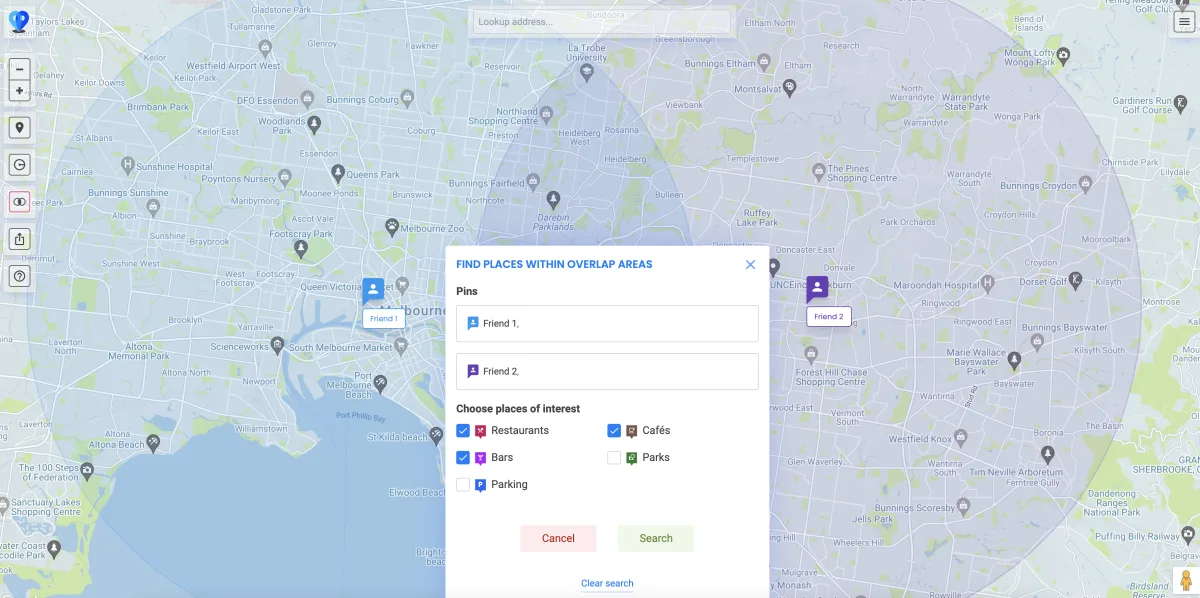
Task: Click the Bunnings Coburg map marker
Action: [407, 98]
